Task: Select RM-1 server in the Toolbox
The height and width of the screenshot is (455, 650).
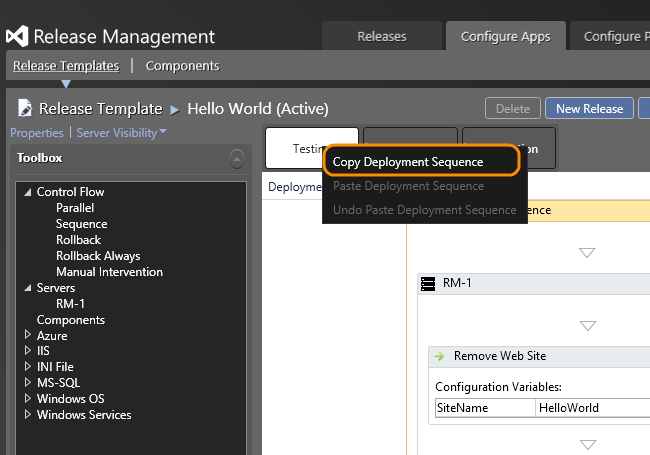Action: tap(70, 304)
